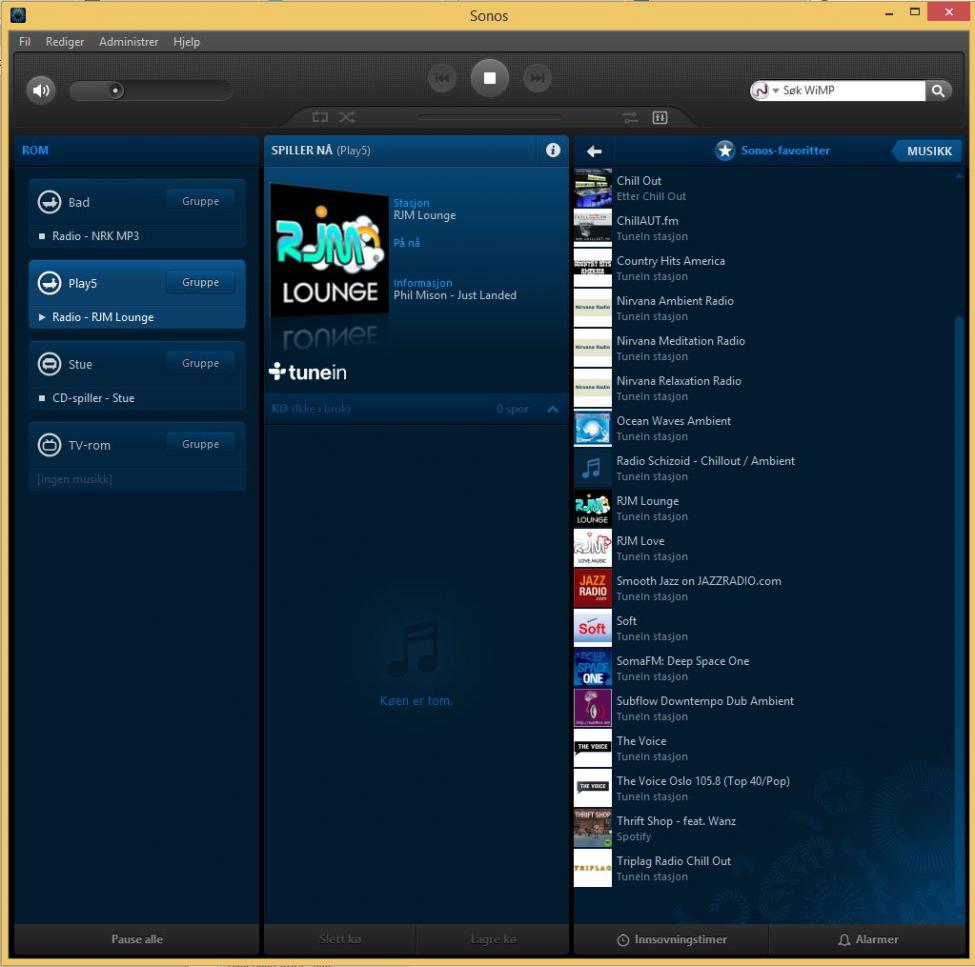
Task: Toggle repeat mode icon
Action: 320,117
